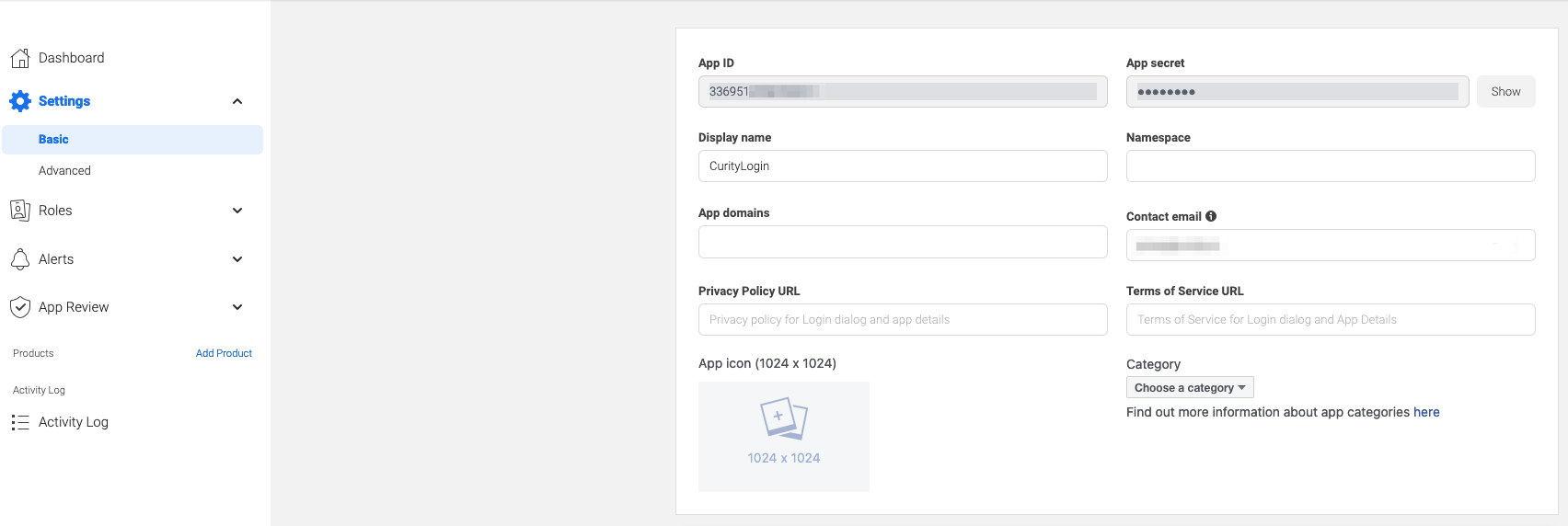Image resolution: width=1568 pixels, height=526 pixels.
Task: Open the Roles menu label
Action: pyautogui.click(x=55, y=211)
